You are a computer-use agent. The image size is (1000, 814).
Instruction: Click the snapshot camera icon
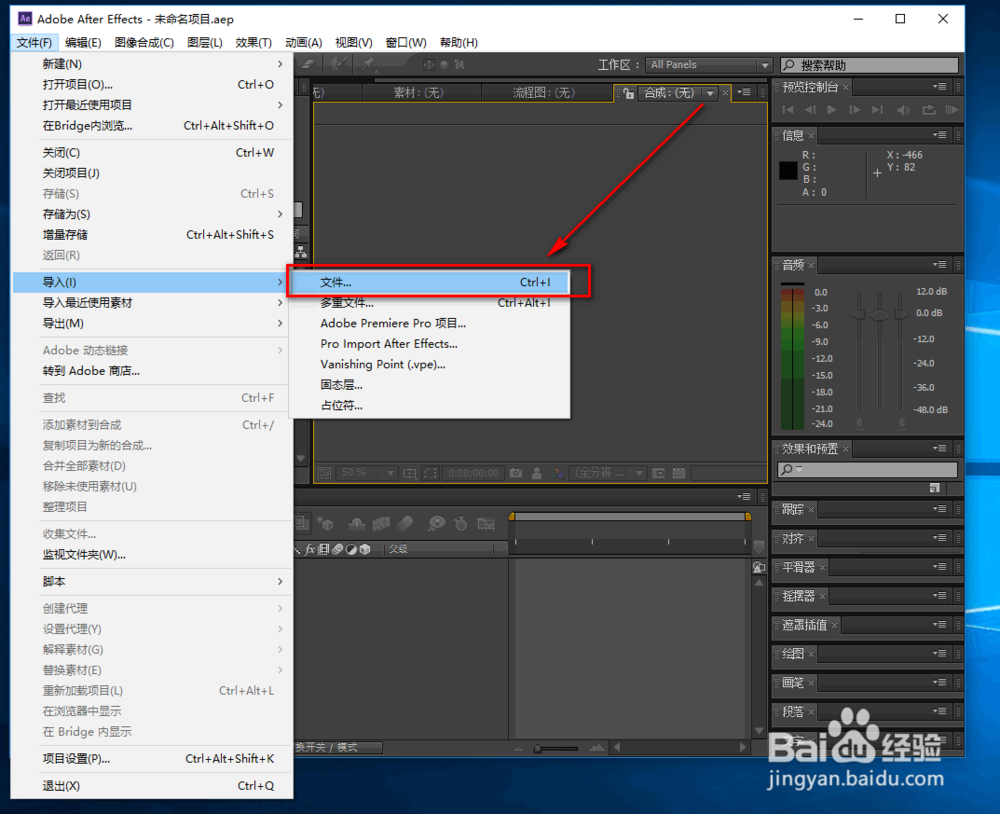(516, 473)
